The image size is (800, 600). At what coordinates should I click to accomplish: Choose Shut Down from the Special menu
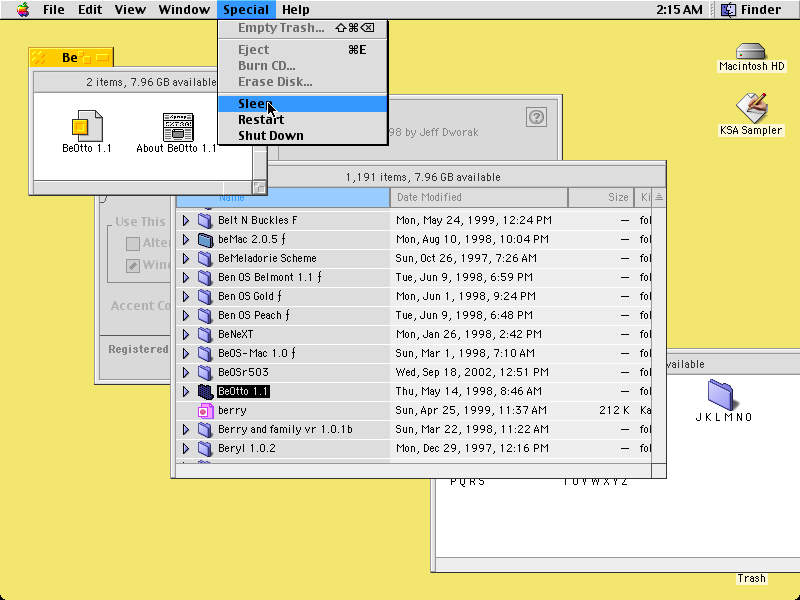click(x=303, y=136)
